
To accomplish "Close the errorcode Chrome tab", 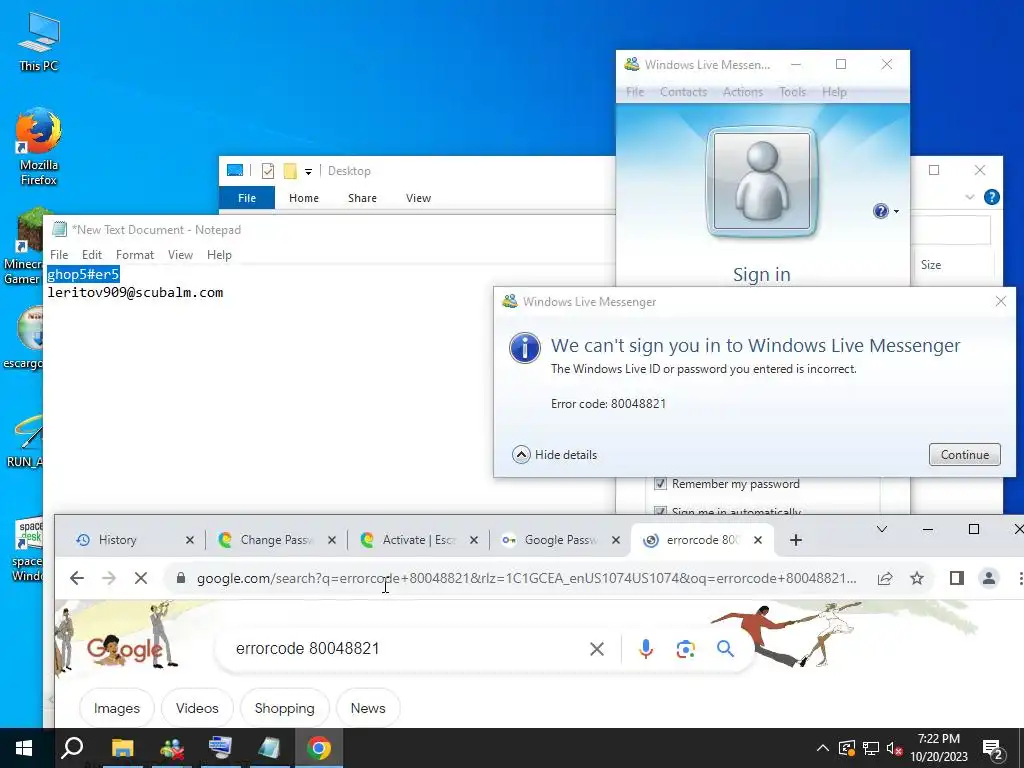I will (x=758, y=540).
